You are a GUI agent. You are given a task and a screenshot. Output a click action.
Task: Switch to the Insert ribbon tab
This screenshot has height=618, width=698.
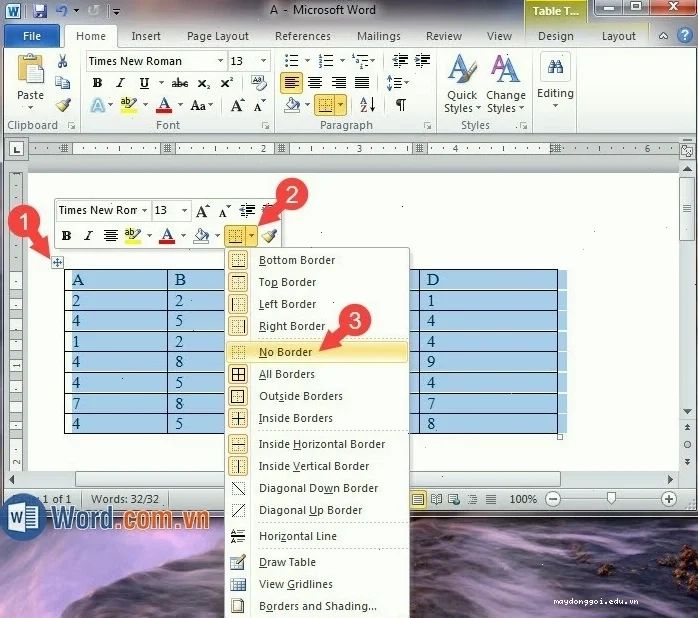point(146,36)
